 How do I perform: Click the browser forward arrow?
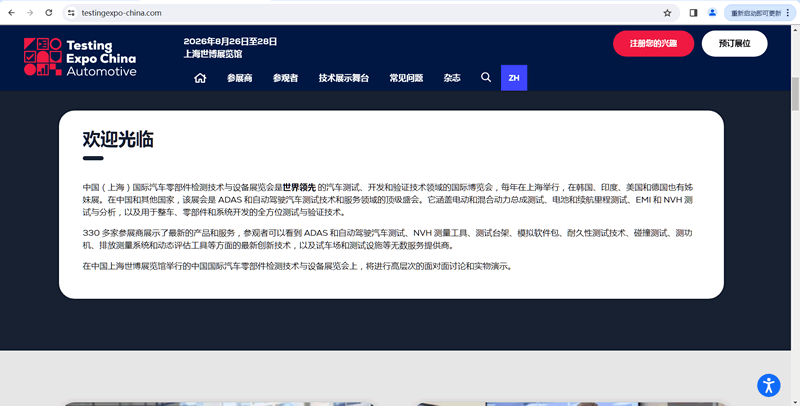(x=28, y=13)
